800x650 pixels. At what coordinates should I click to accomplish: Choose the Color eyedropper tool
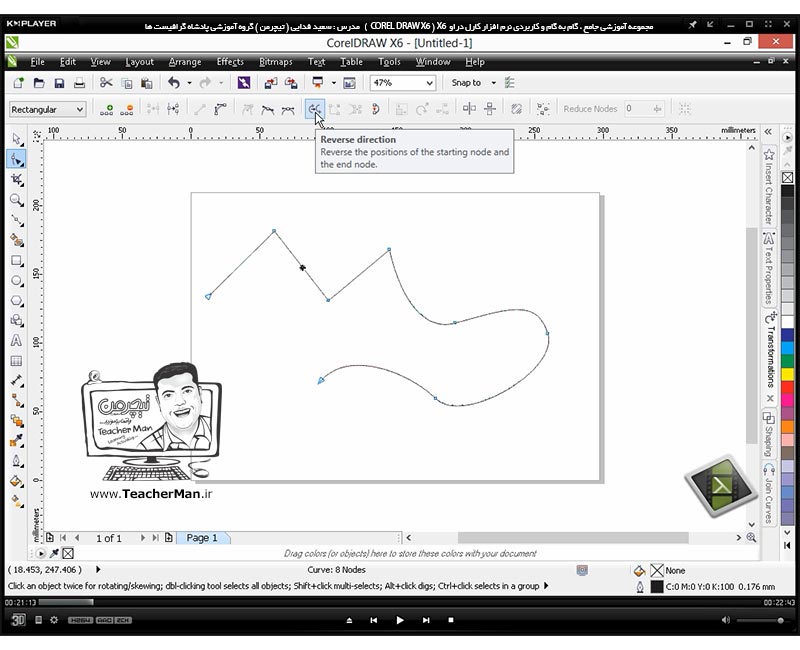(16, 441)
